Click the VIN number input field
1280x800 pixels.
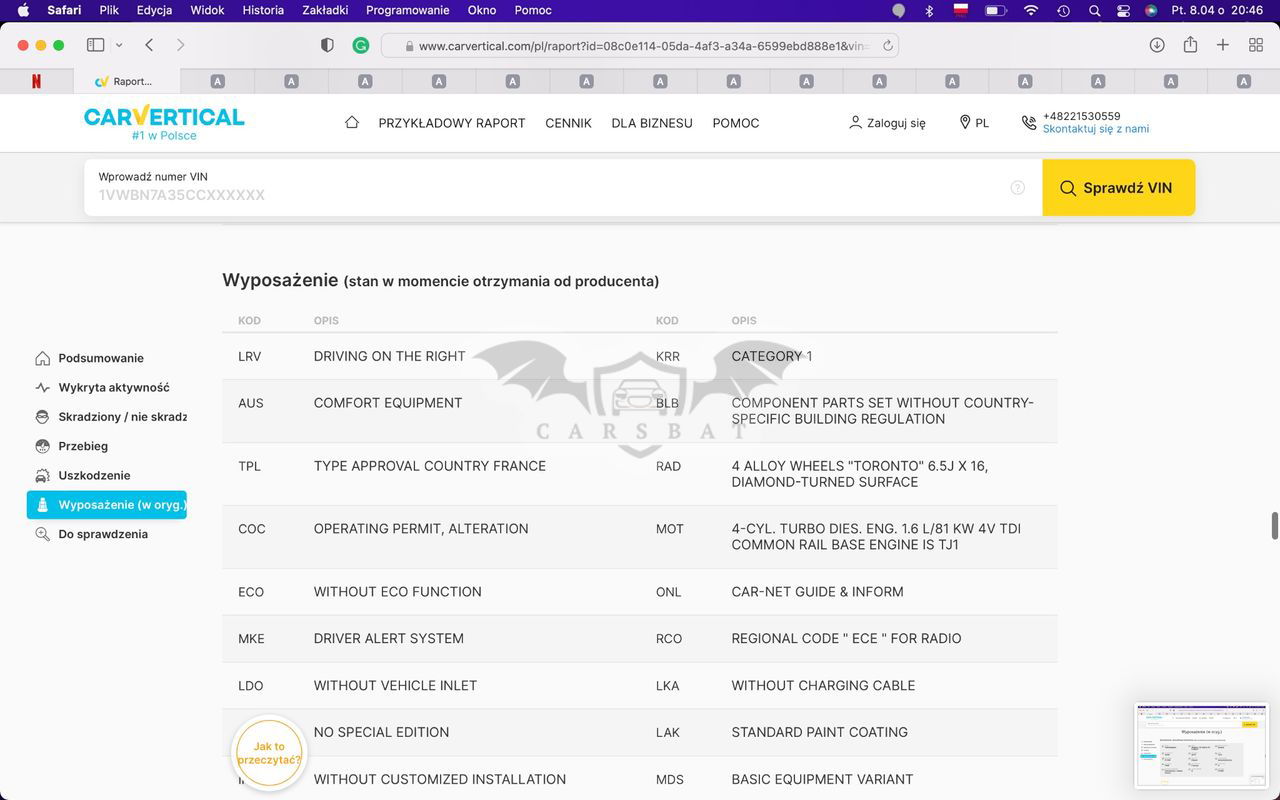(550, 194)
